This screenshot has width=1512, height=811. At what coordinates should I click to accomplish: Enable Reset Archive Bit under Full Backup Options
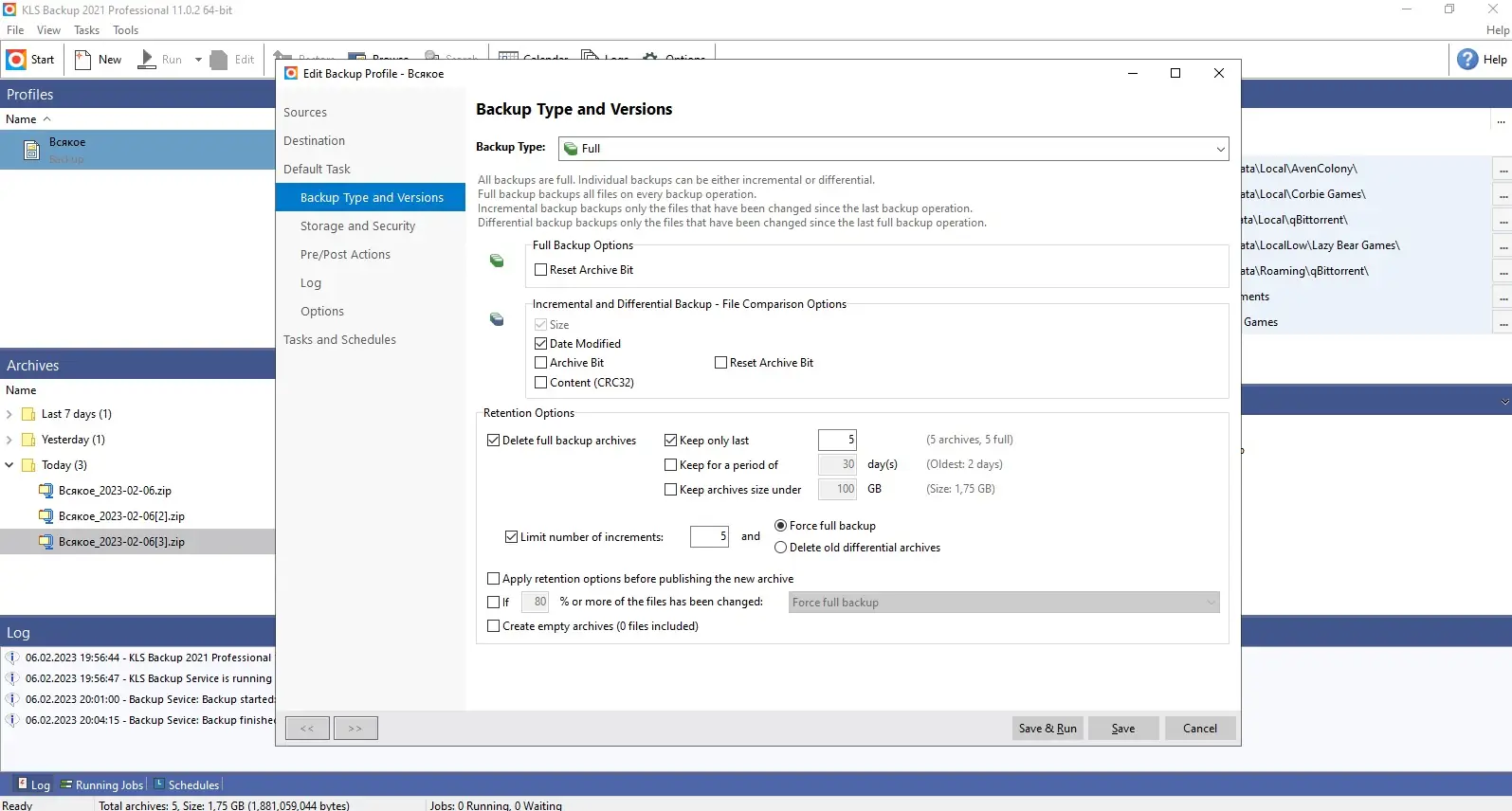[540, 270]
